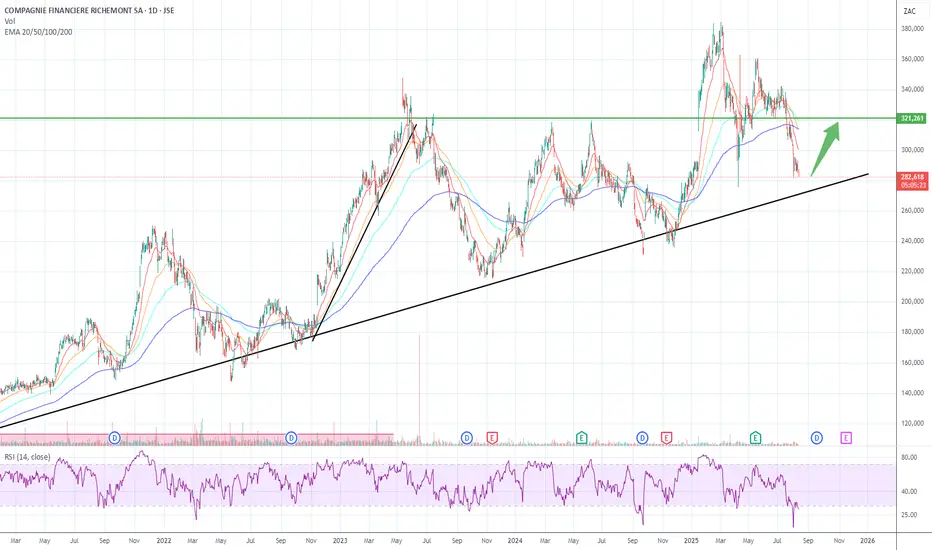Open the green earnings marker near May 2025
This screenshot has height=550, width=932.
pos(755,438)
